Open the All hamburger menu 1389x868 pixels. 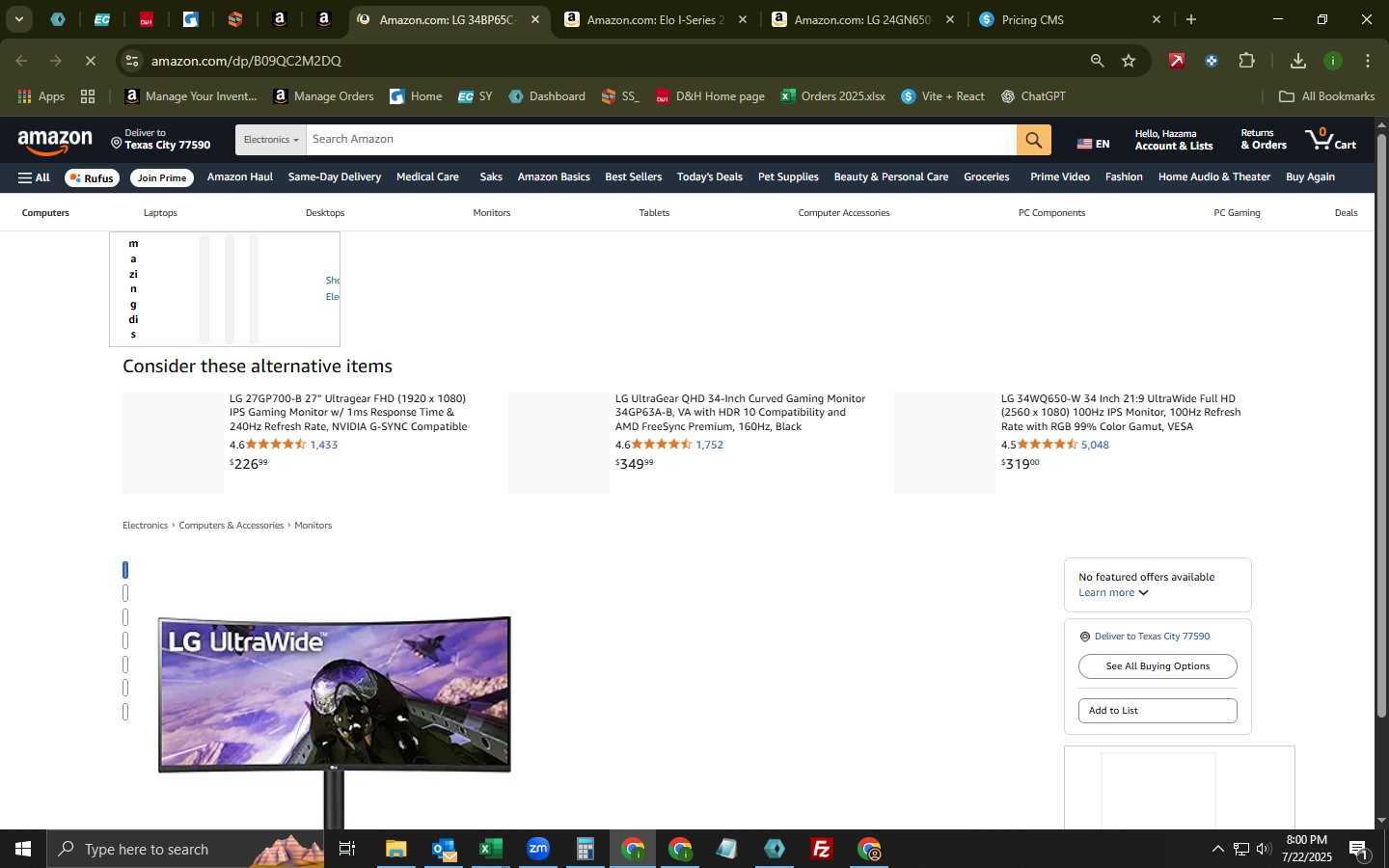point(34,177)
